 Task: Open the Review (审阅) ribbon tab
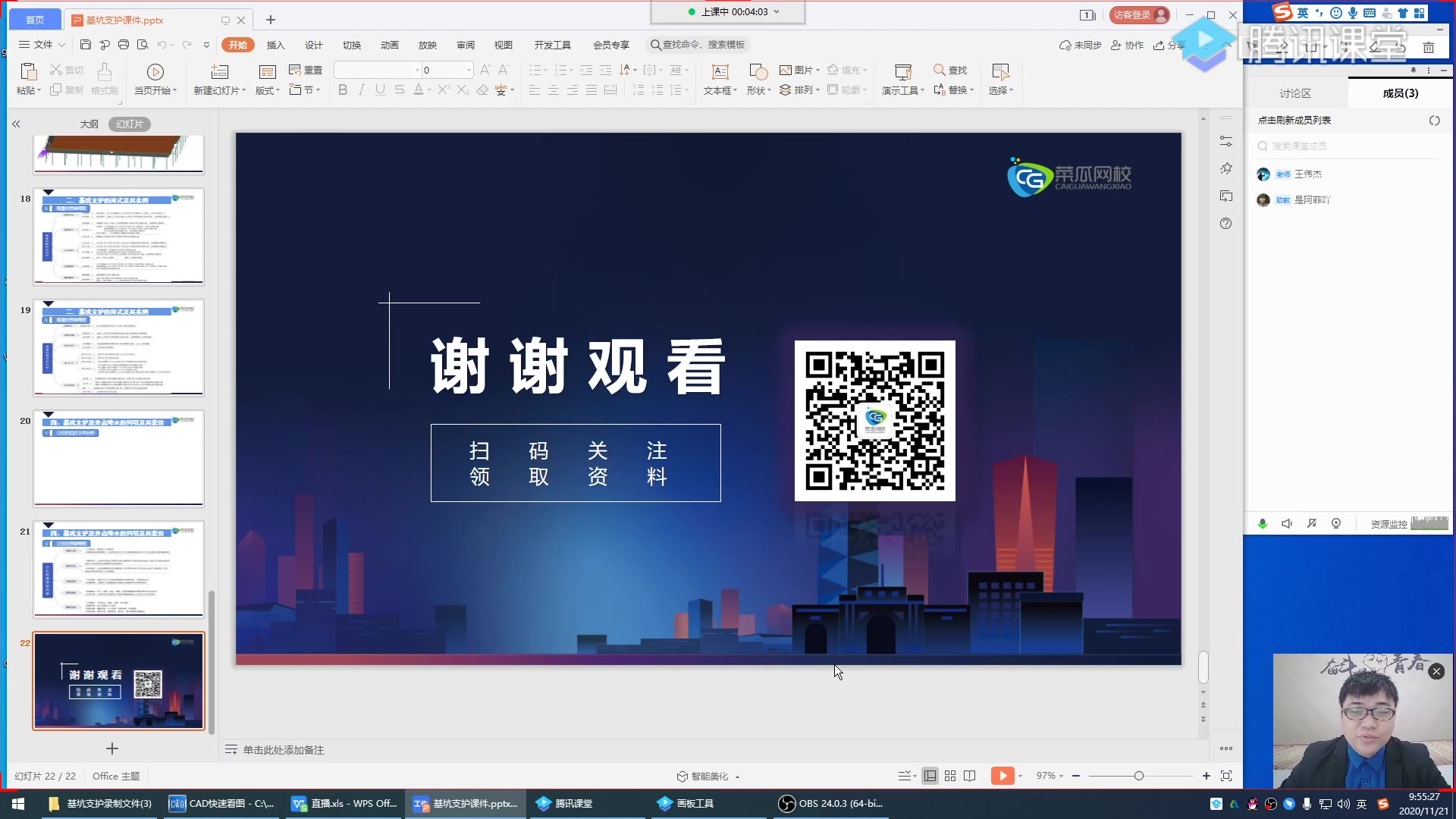click(466, 45)
